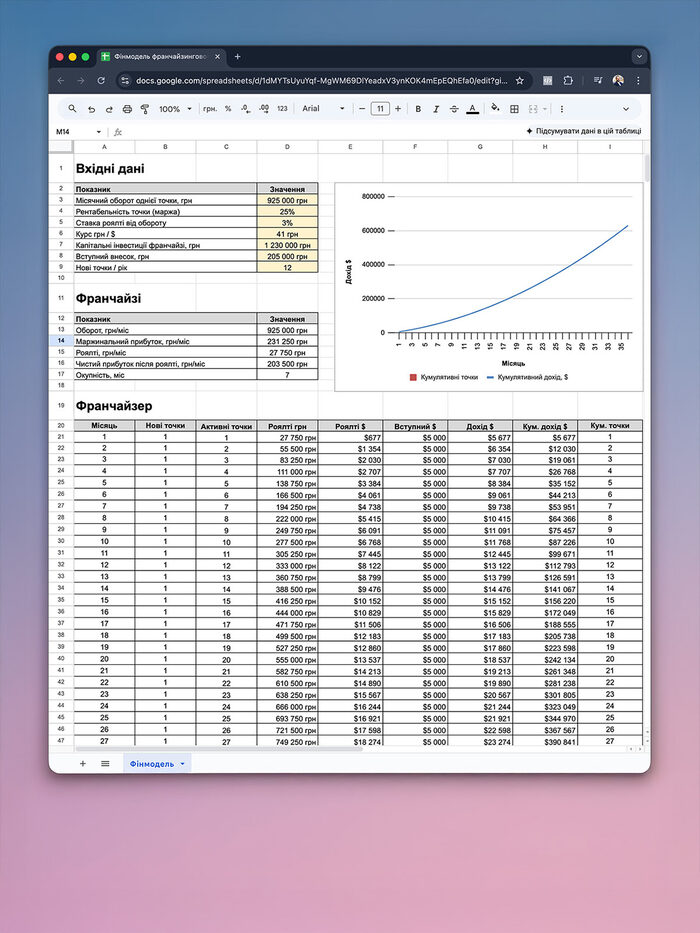Activate the paint format tool
Screen dimensions: 700x933
pyautogui.click(x=145, y=109)
